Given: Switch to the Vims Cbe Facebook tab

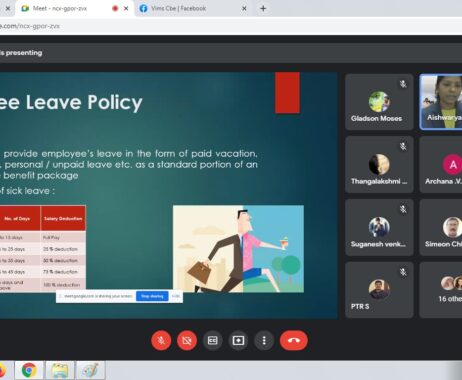Looking at the screenshot, I should pos(192,8).
